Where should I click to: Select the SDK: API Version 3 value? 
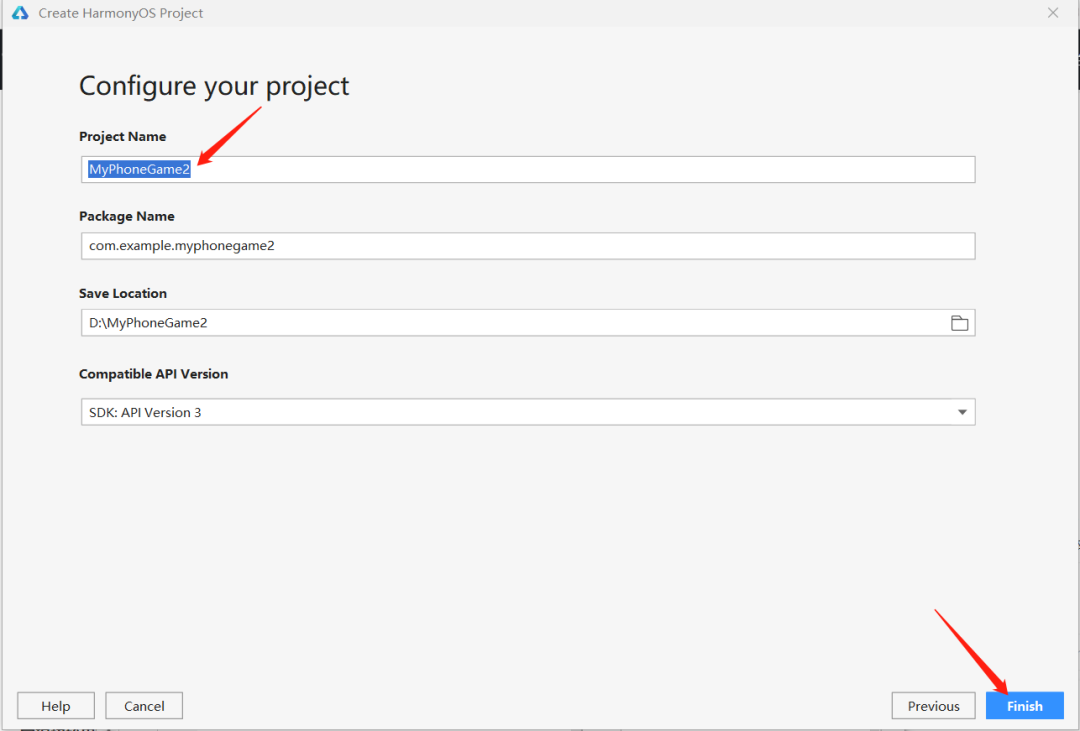pyautogui.click(x=145, y=412)
